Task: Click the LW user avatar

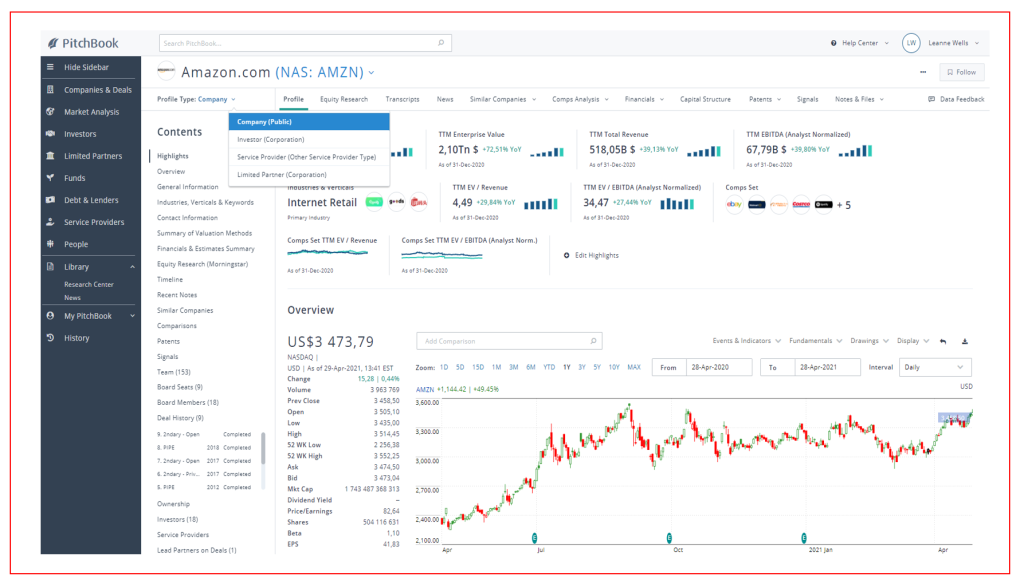Action: 911,43
